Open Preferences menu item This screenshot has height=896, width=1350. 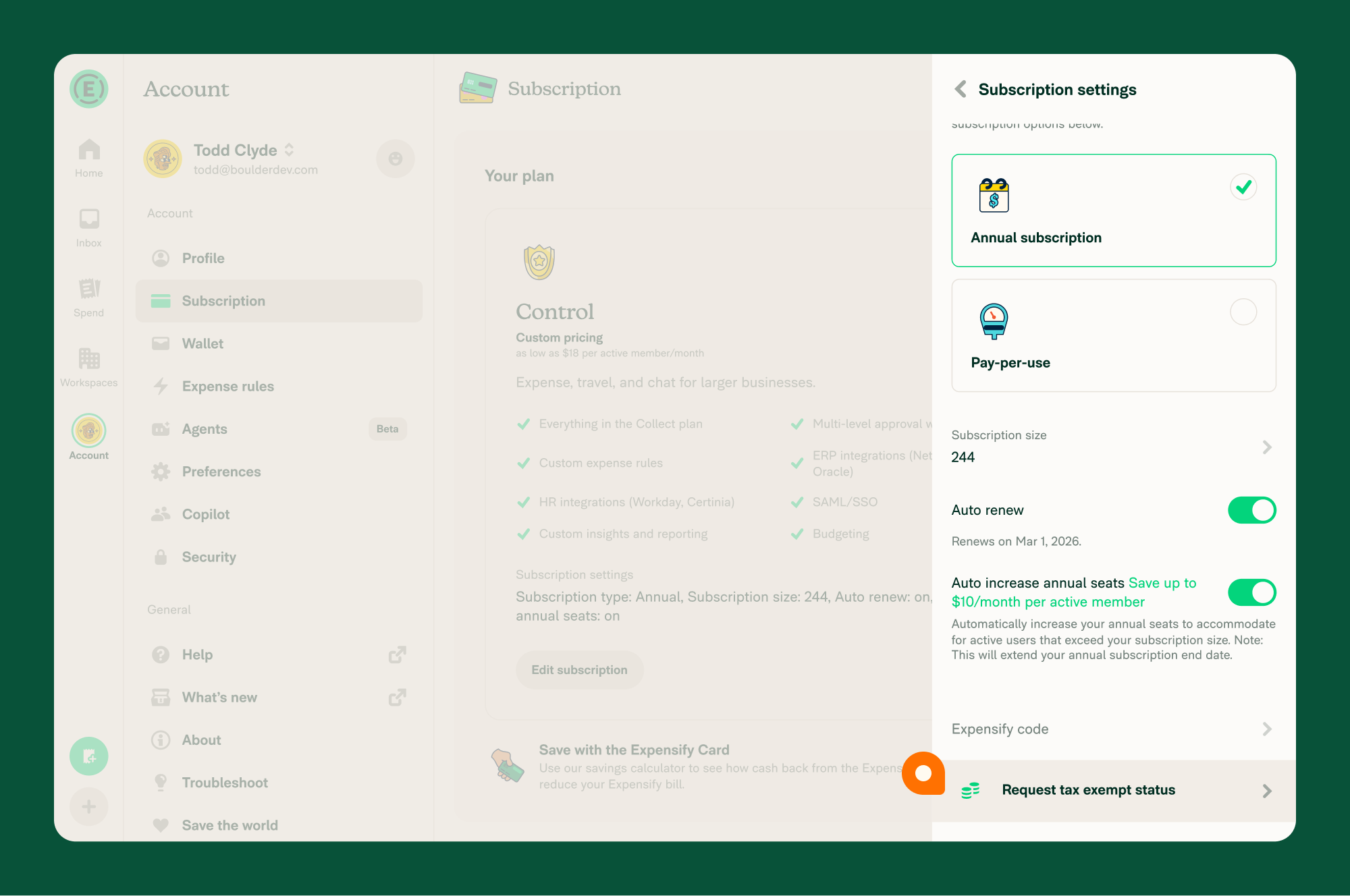[279, 472]
